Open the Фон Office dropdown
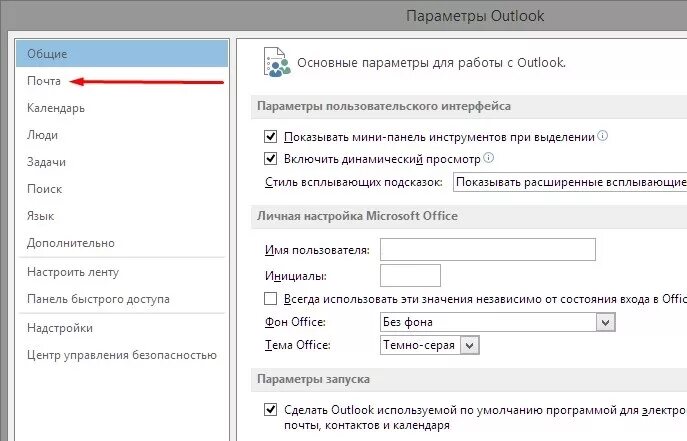This screenshot has width=687, height=441. tap(498, 322)
